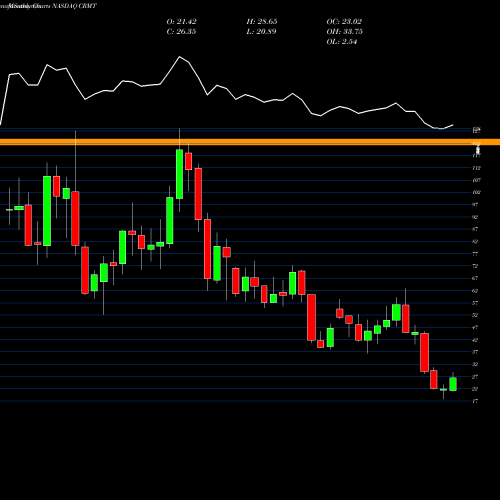Click the NASDAQ CRMT chart title
This screenshot has height=500, width=500.
75,6
